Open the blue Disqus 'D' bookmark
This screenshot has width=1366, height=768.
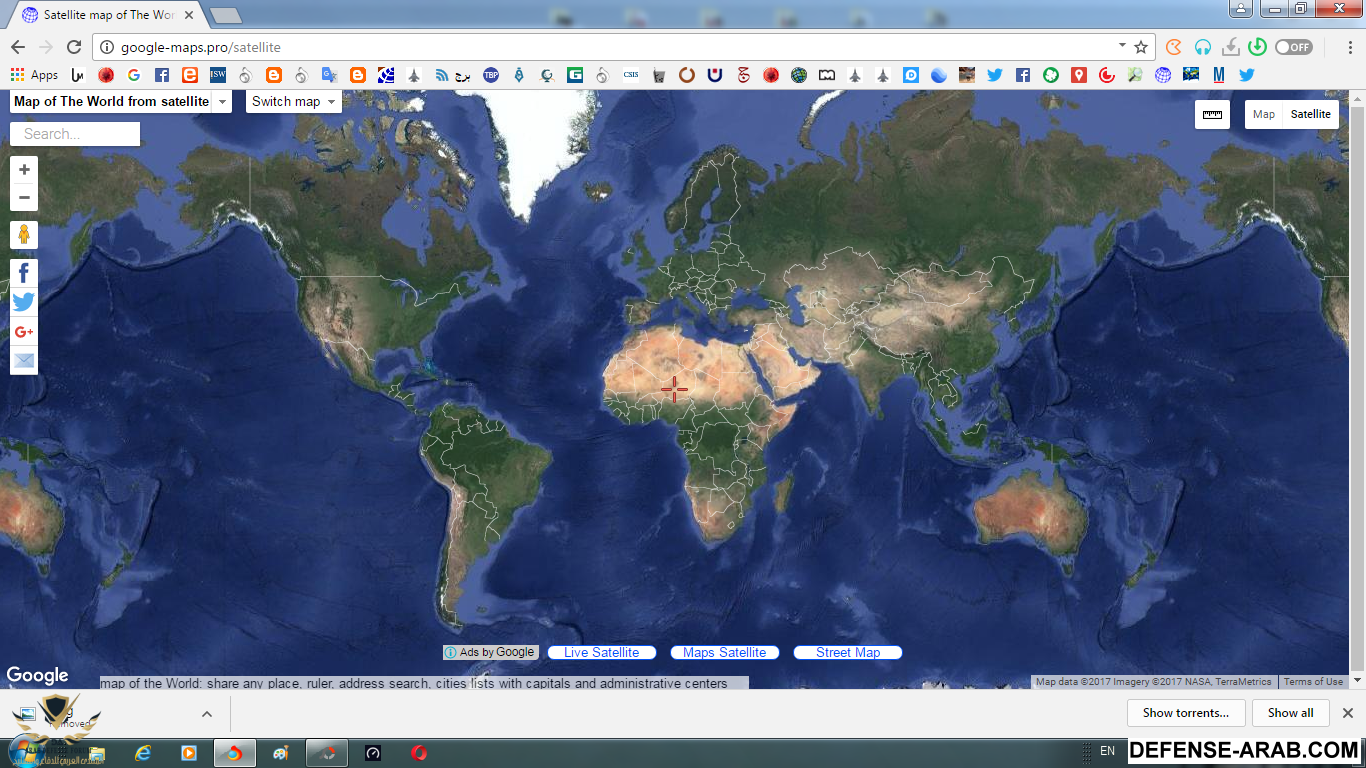[x=911, y=75]
